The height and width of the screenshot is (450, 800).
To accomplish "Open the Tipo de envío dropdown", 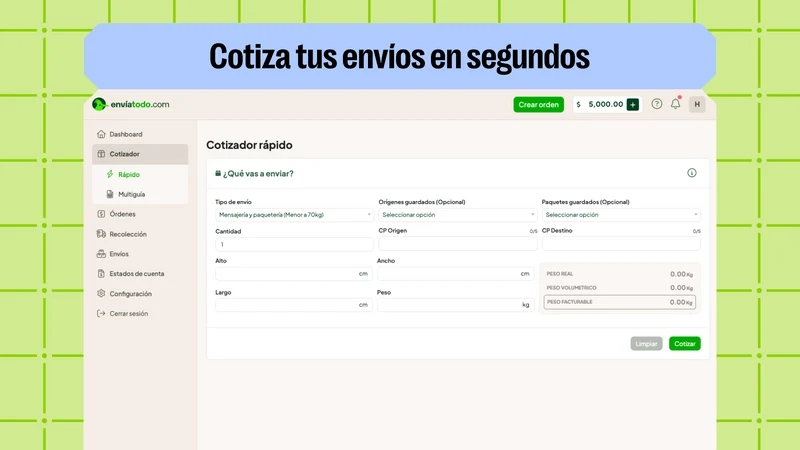I will tap(294, 215).
